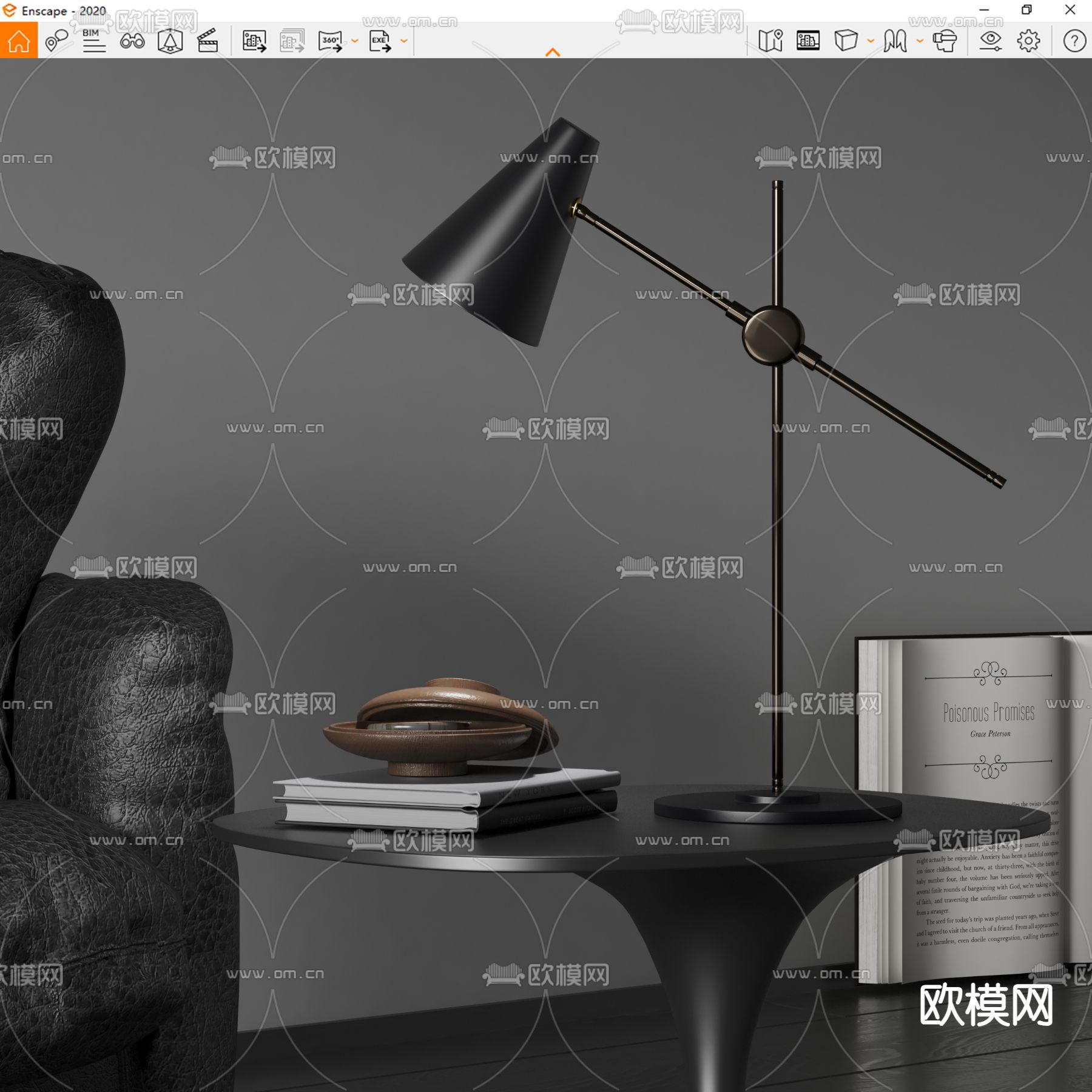Expand the EXE export dropdown arrow
The height and width of the screenshot is (1092, 1092).
[404, 41]
